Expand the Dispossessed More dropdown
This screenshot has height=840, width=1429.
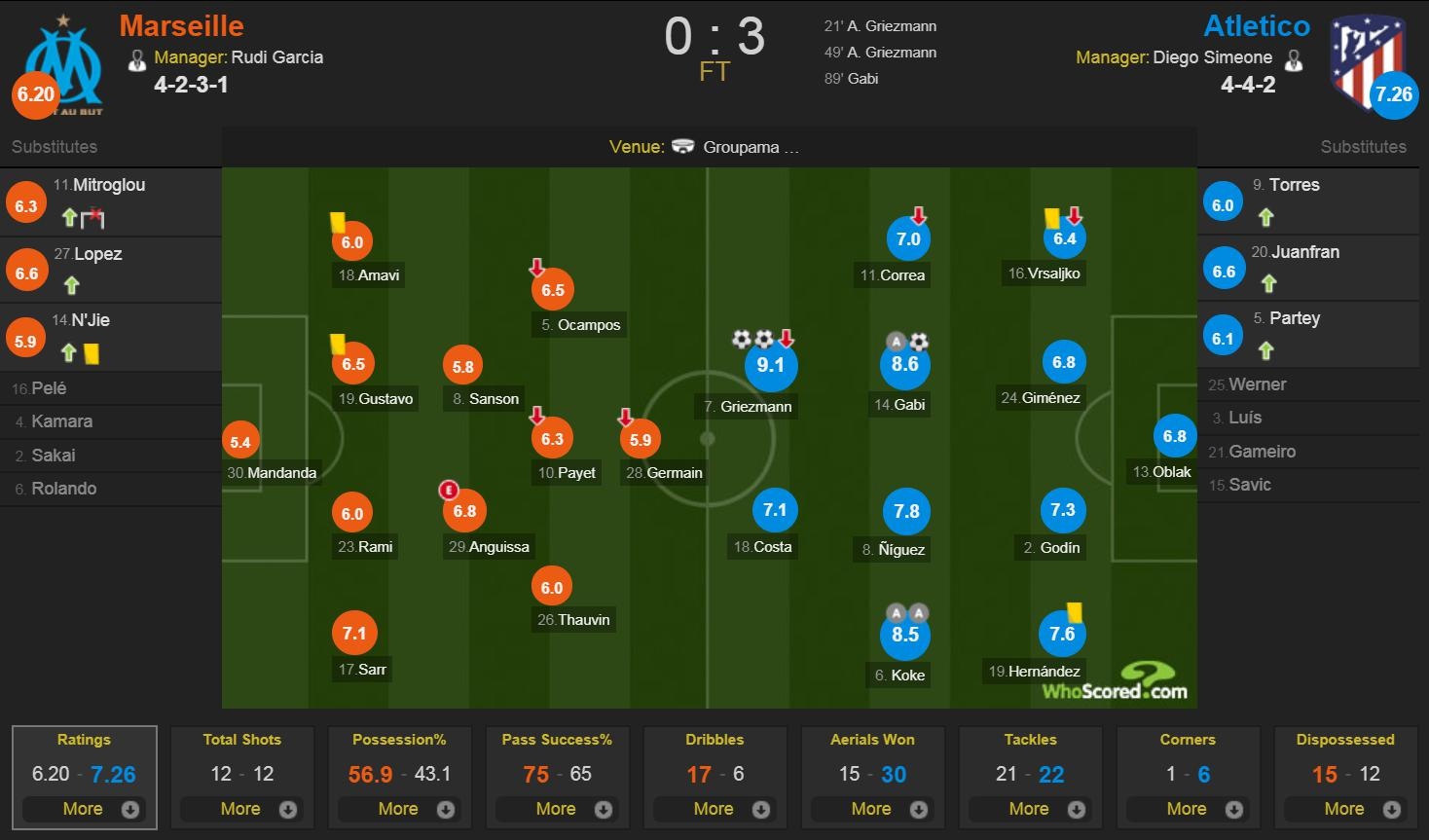pos(1345,809)
